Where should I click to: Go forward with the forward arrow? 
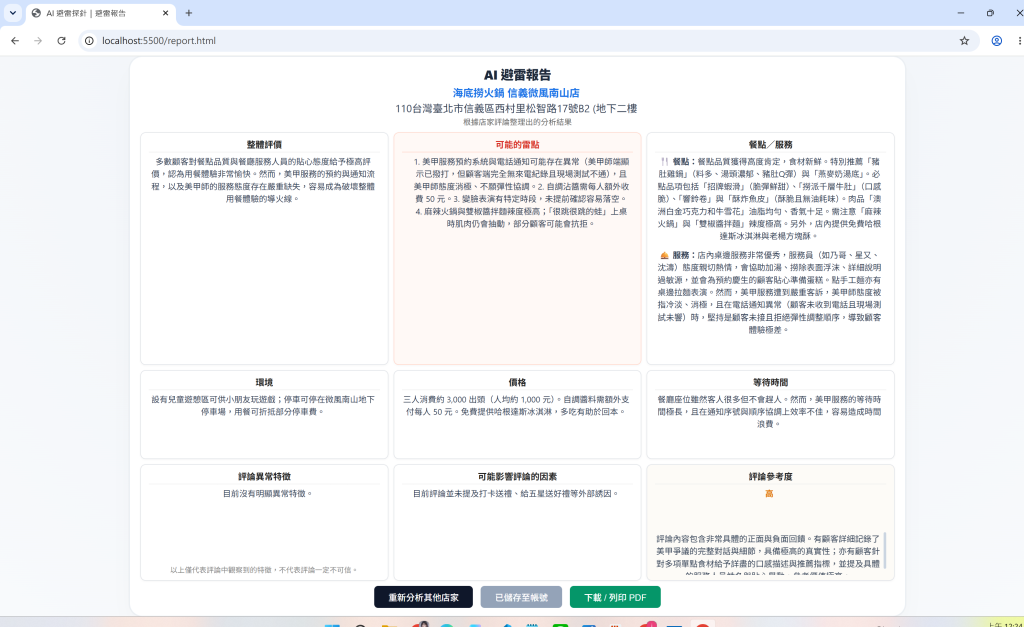click(x=38, y=40)
